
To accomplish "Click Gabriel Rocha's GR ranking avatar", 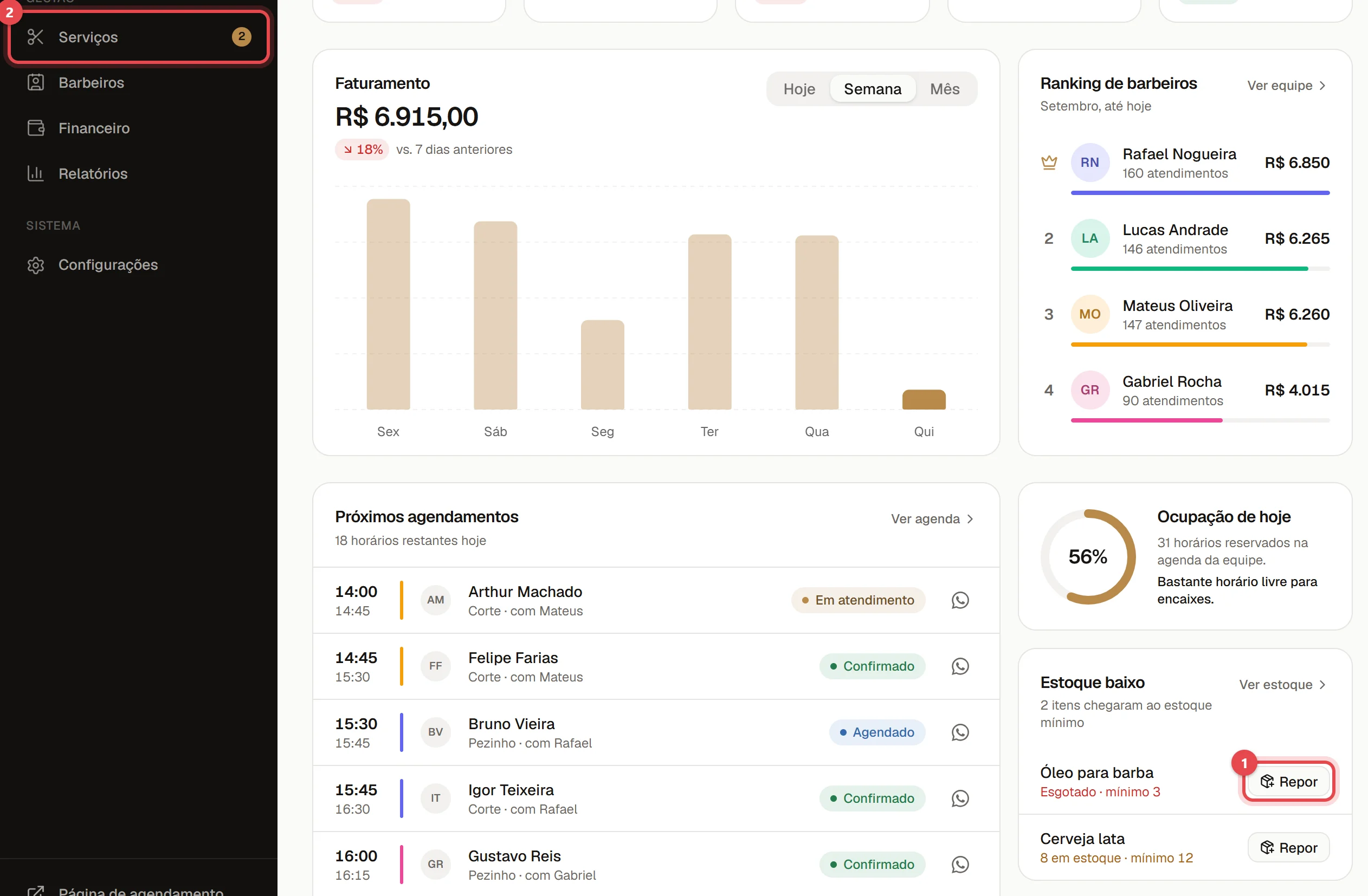I will click(x=1090, y=390).
